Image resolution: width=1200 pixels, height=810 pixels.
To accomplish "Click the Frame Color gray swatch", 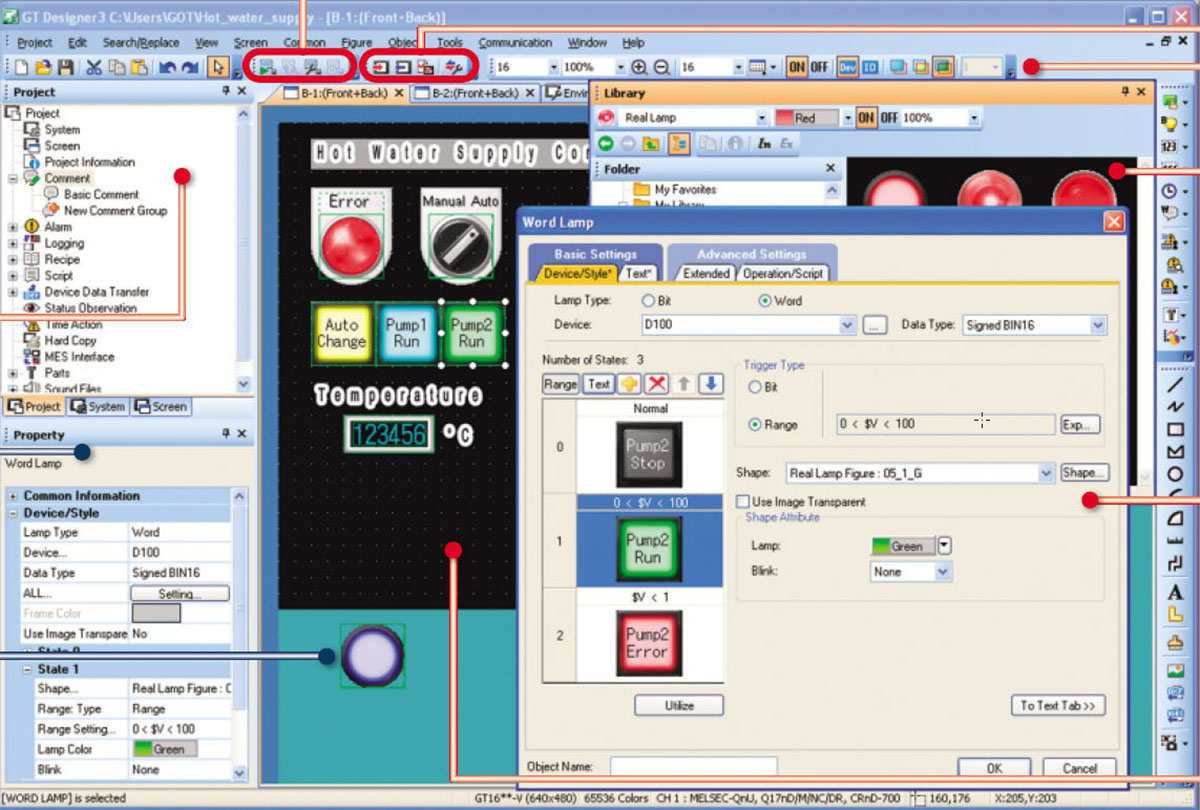I will 157,613.
